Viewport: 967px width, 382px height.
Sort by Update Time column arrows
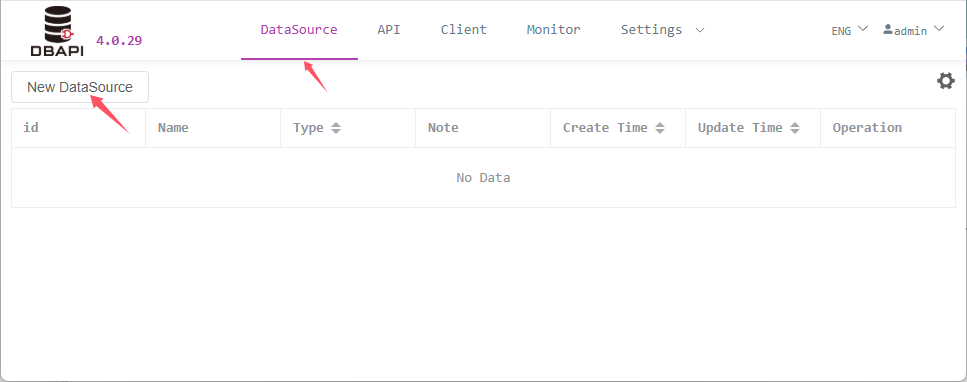coord(795,128)
